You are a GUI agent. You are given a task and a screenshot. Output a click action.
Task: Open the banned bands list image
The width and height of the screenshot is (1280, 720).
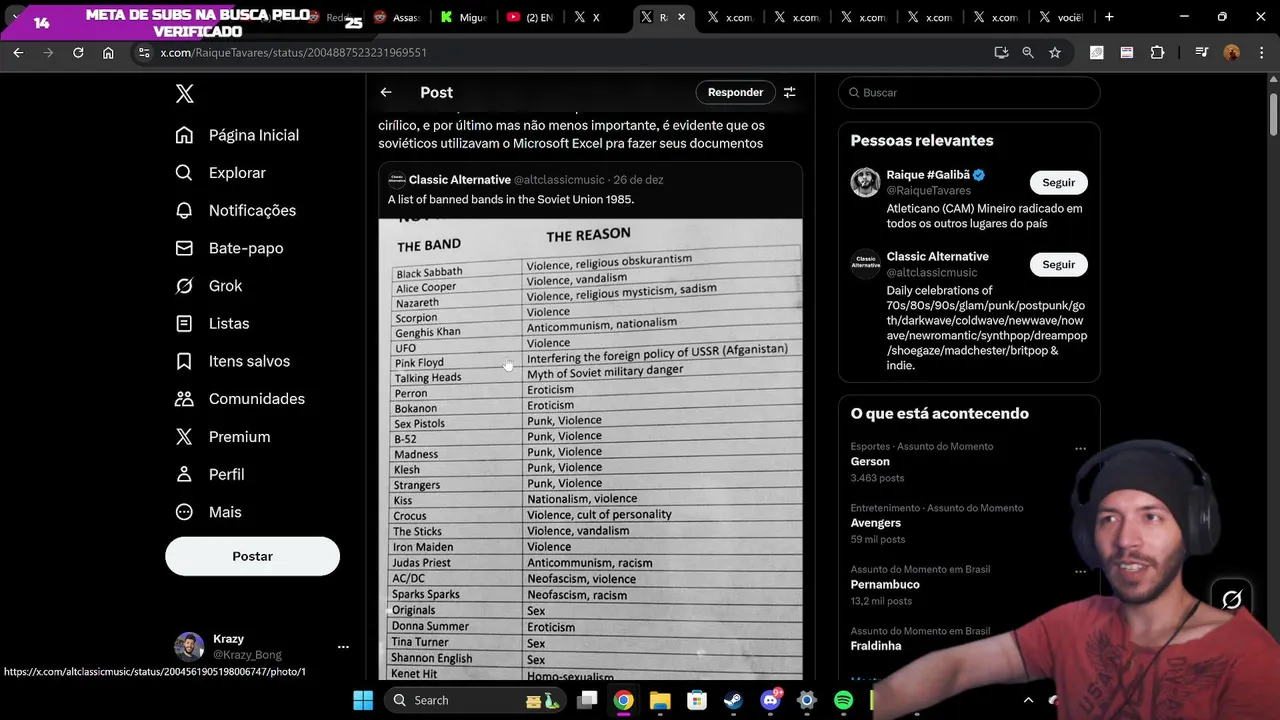click(590, 450)
